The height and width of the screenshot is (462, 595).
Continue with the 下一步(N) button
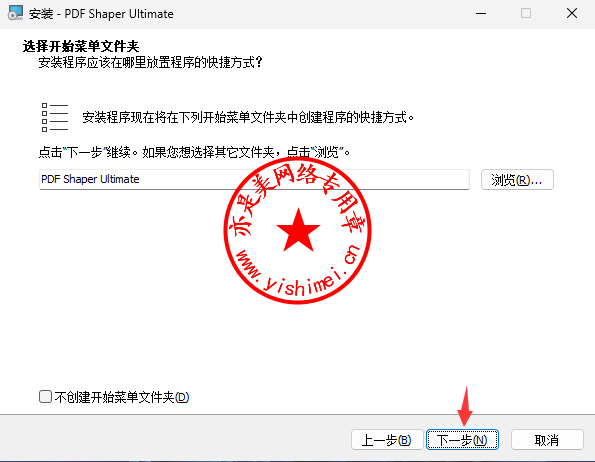(x=462, y=440)
